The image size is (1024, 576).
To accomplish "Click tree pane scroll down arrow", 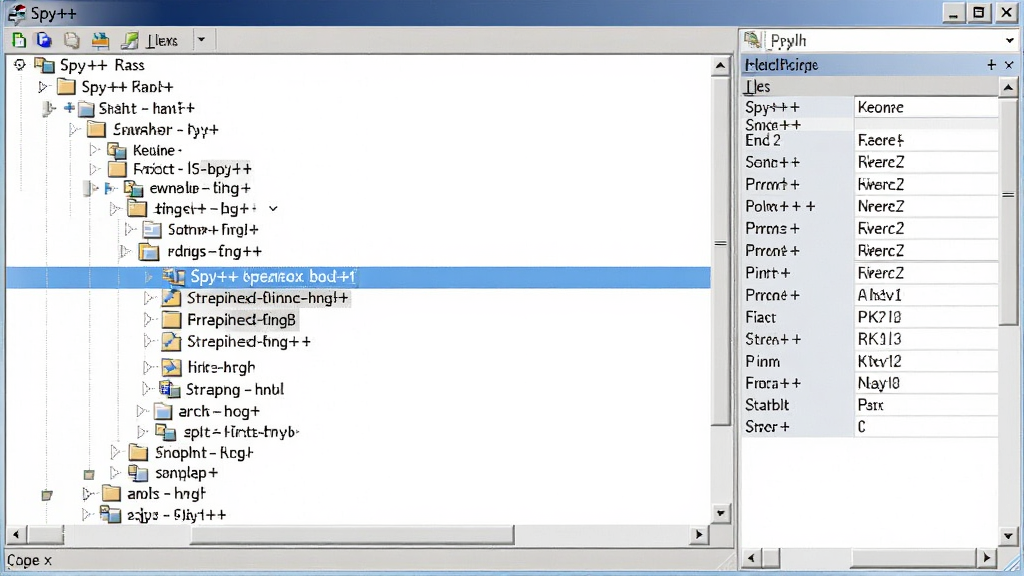I will click(720, 513).
